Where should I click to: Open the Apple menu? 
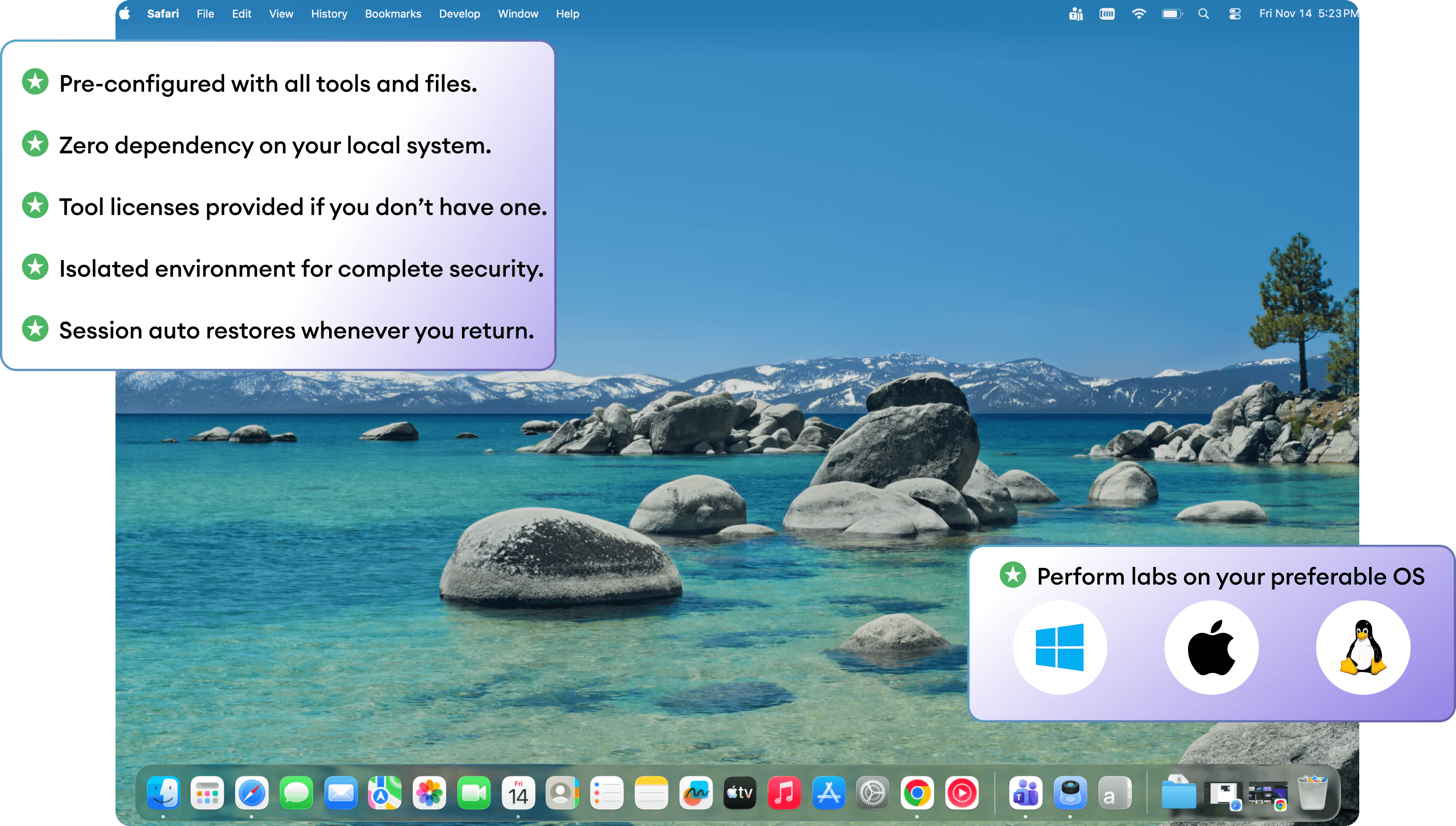[125, 14]
